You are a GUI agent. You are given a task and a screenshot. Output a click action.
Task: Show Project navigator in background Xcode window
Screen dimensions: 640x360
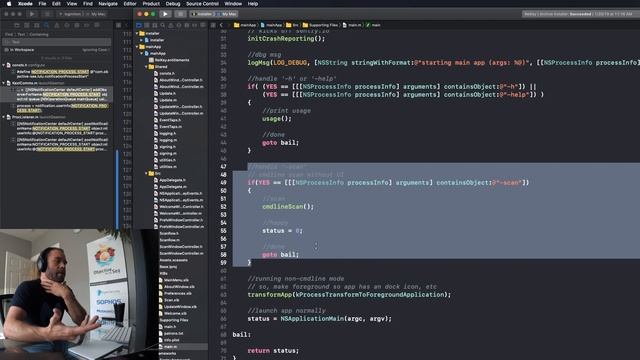click(x=17, y=25)
